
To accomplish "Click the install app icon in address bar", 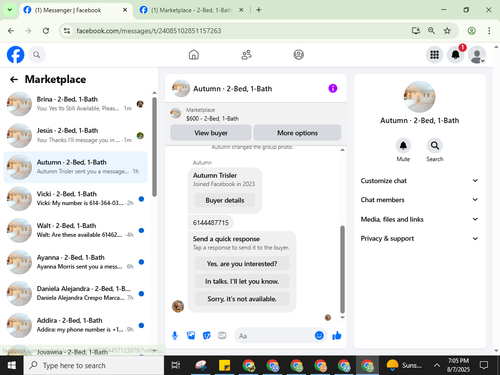I will 416,31.
